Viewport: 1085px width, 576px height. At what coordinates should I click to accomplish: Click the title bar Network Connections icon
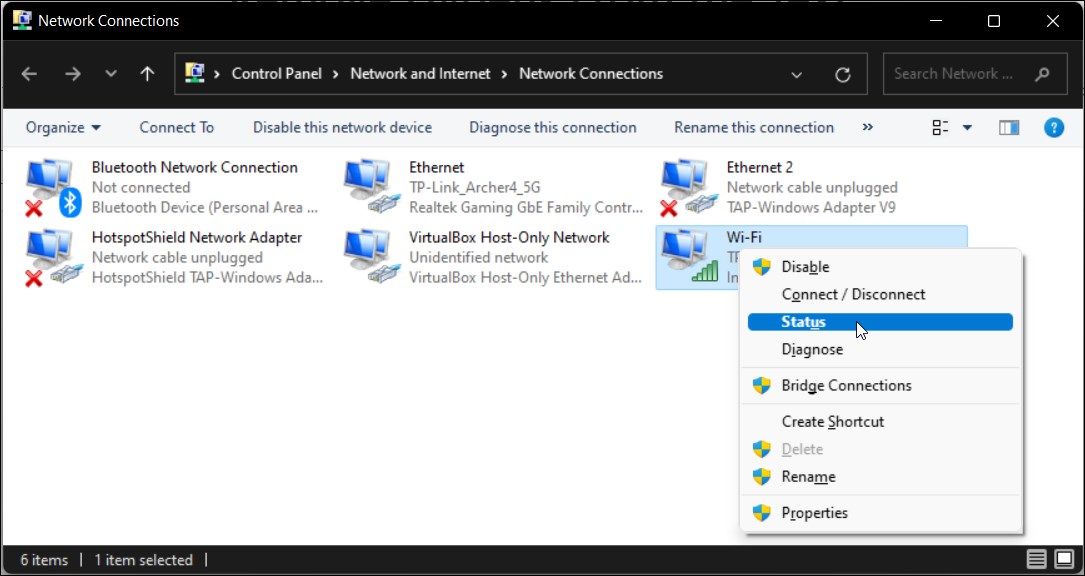21,20
